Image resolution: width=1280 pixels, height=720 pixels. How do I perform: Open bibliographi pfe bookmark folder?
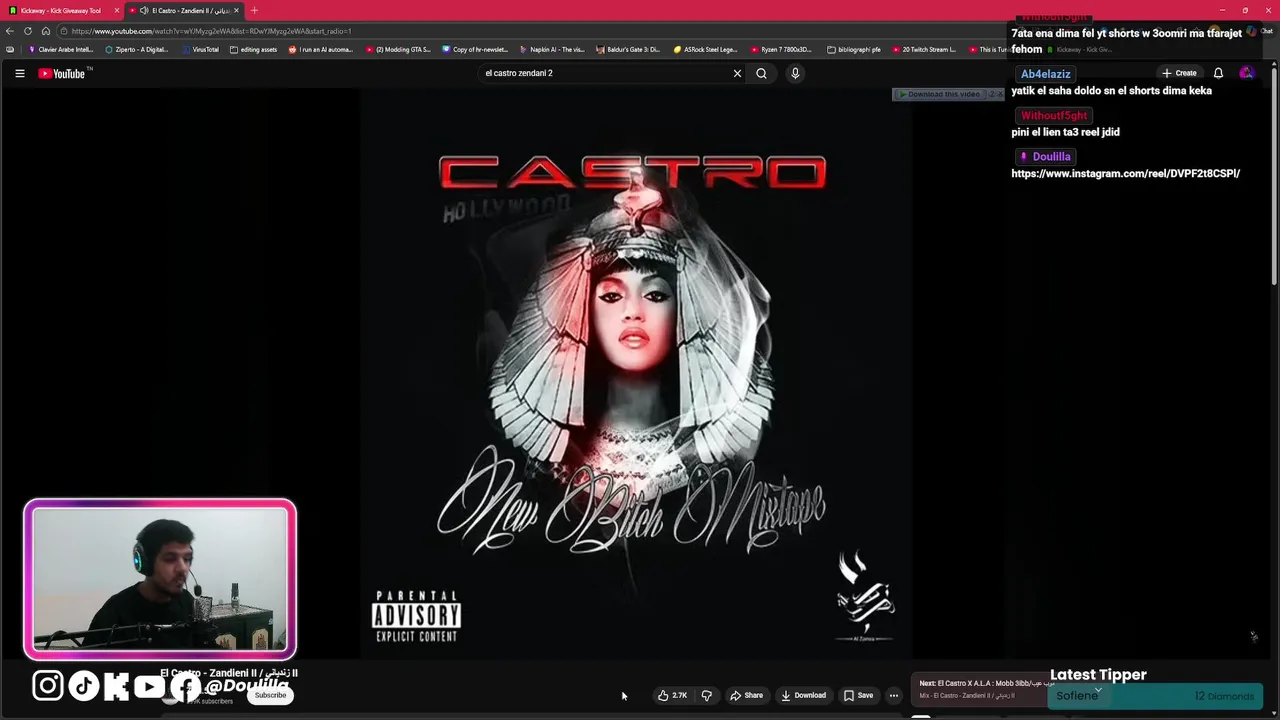click(x=854, y=49)
